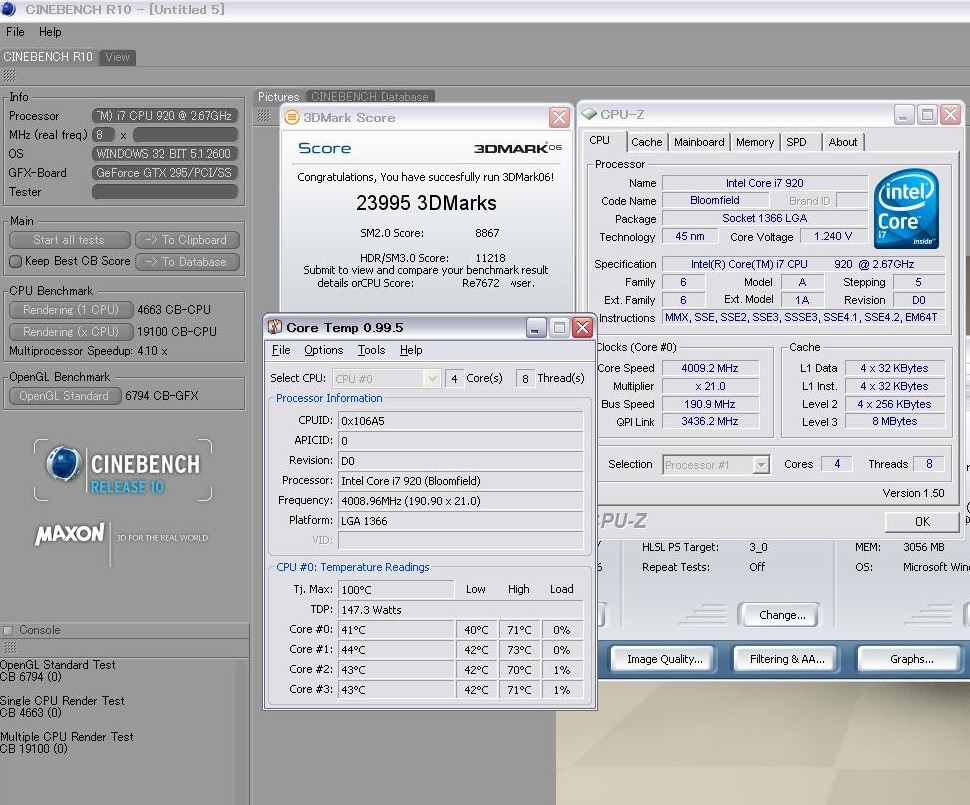Viewport: 970px width, 805px height.
Task: Expand the Processor #1 selection dropdown
Action: [761, 464]
